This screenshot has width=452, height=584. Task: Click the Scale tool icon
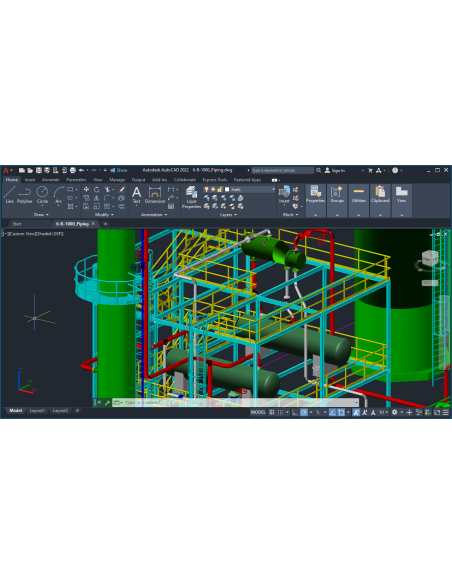click(x=97, y=206)
